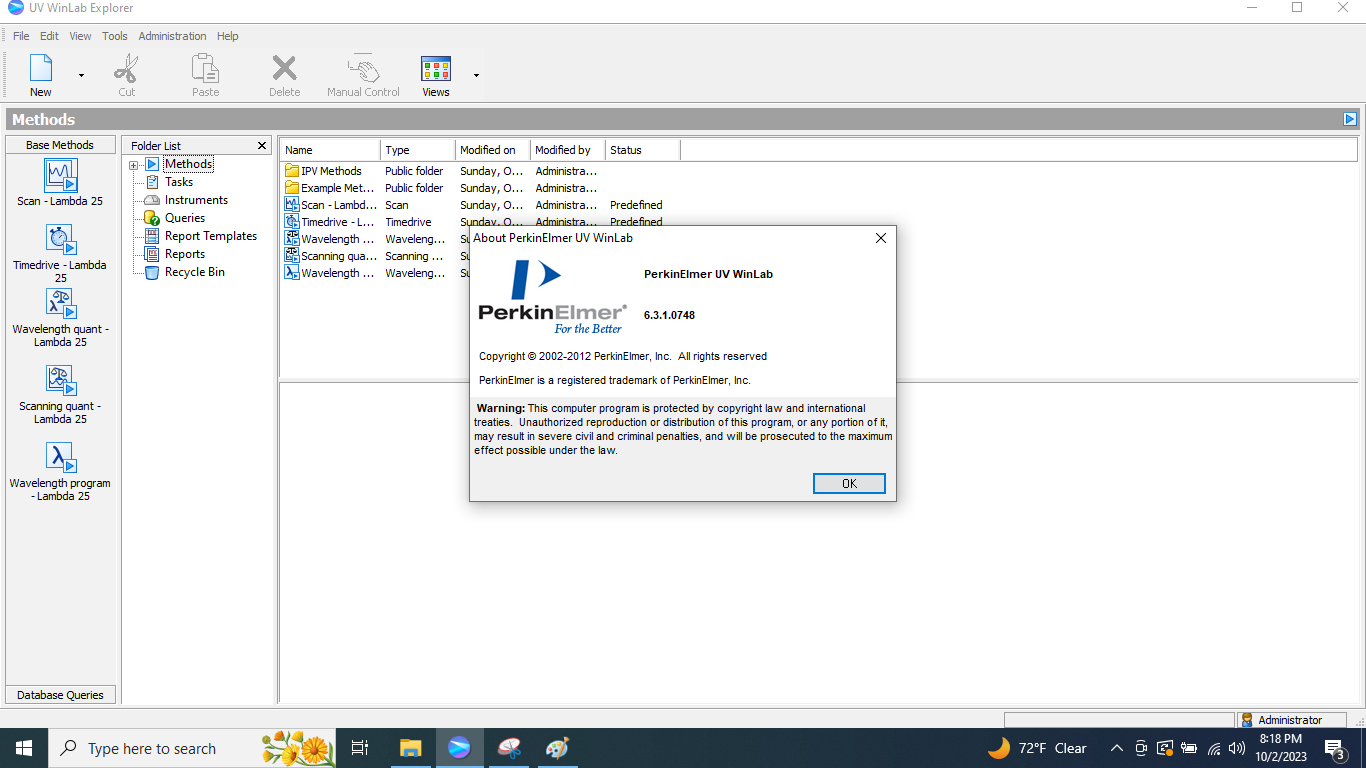Viewport: 1366px width, 768px height.
Task: Click OK in About dialog
Action: click(x=849, y=483)
